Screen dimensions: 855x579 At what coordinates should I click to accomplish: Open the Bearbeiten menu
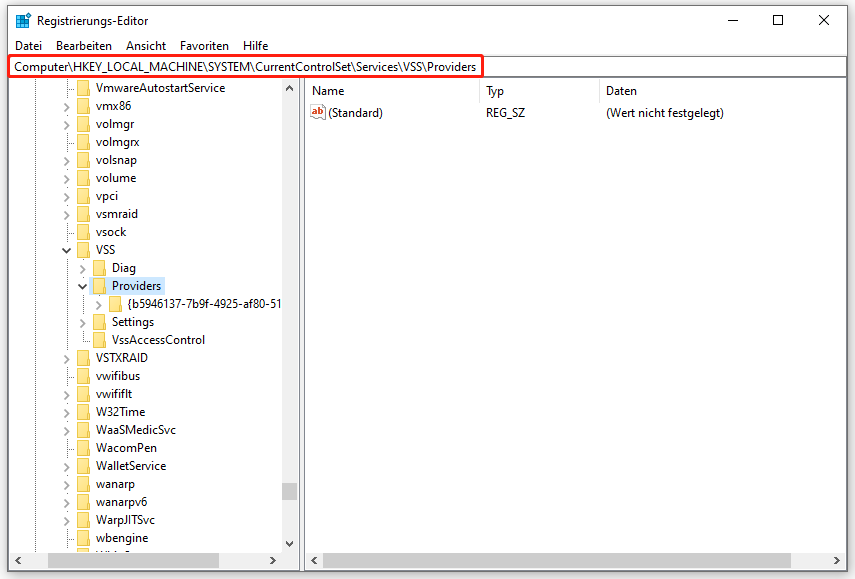pos(84,46)
